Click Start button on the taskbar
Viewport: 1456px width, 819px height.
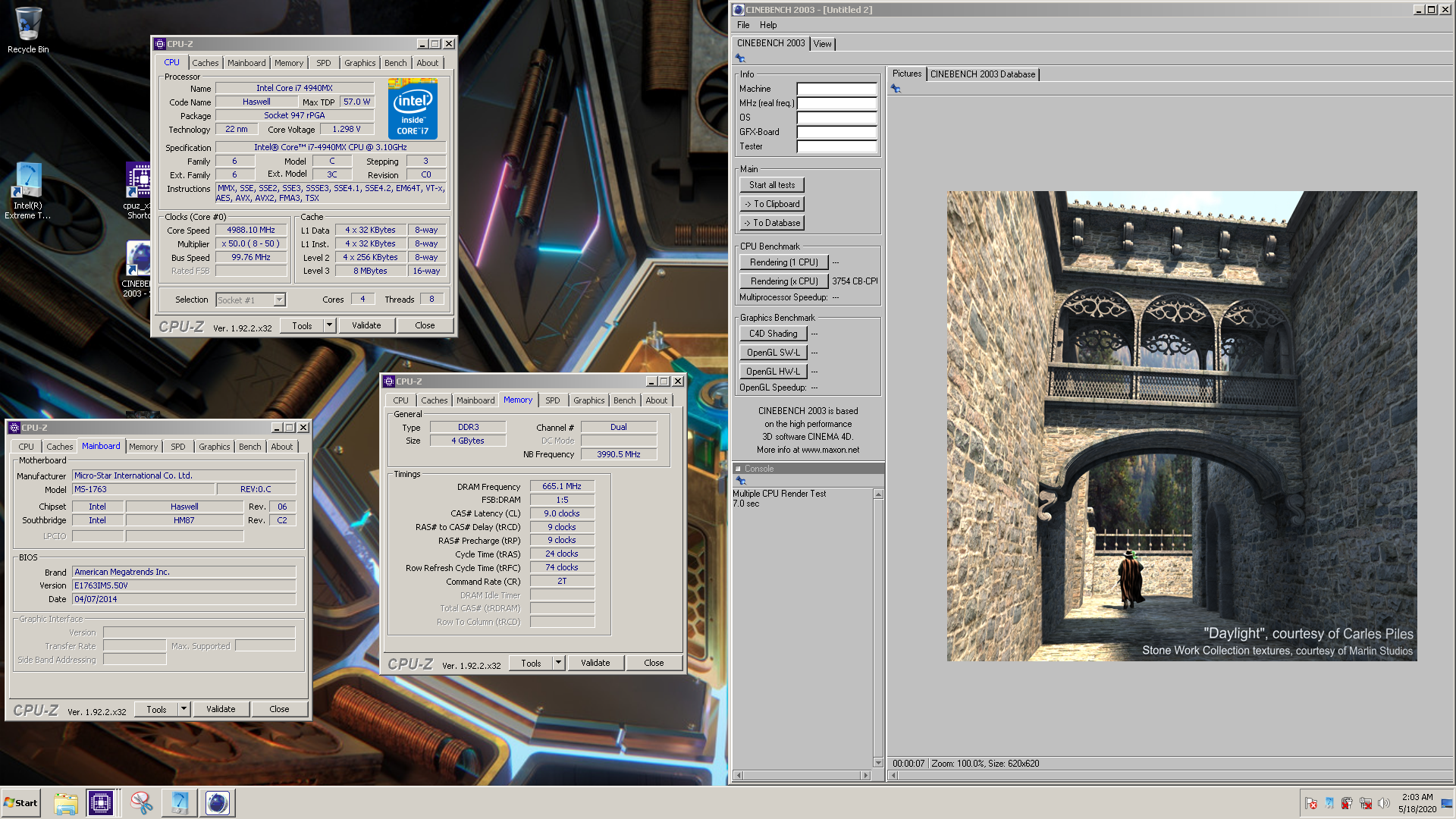pos(20,802)
